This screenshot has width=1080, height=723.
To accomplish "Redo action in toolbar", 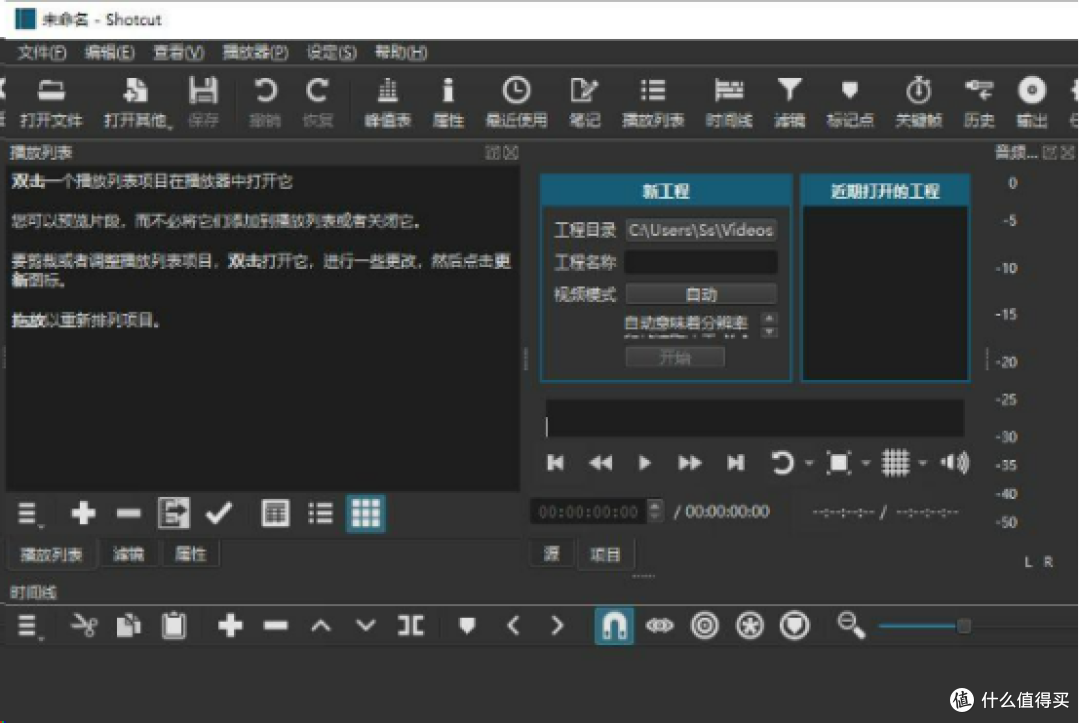I will click(318, 103).
